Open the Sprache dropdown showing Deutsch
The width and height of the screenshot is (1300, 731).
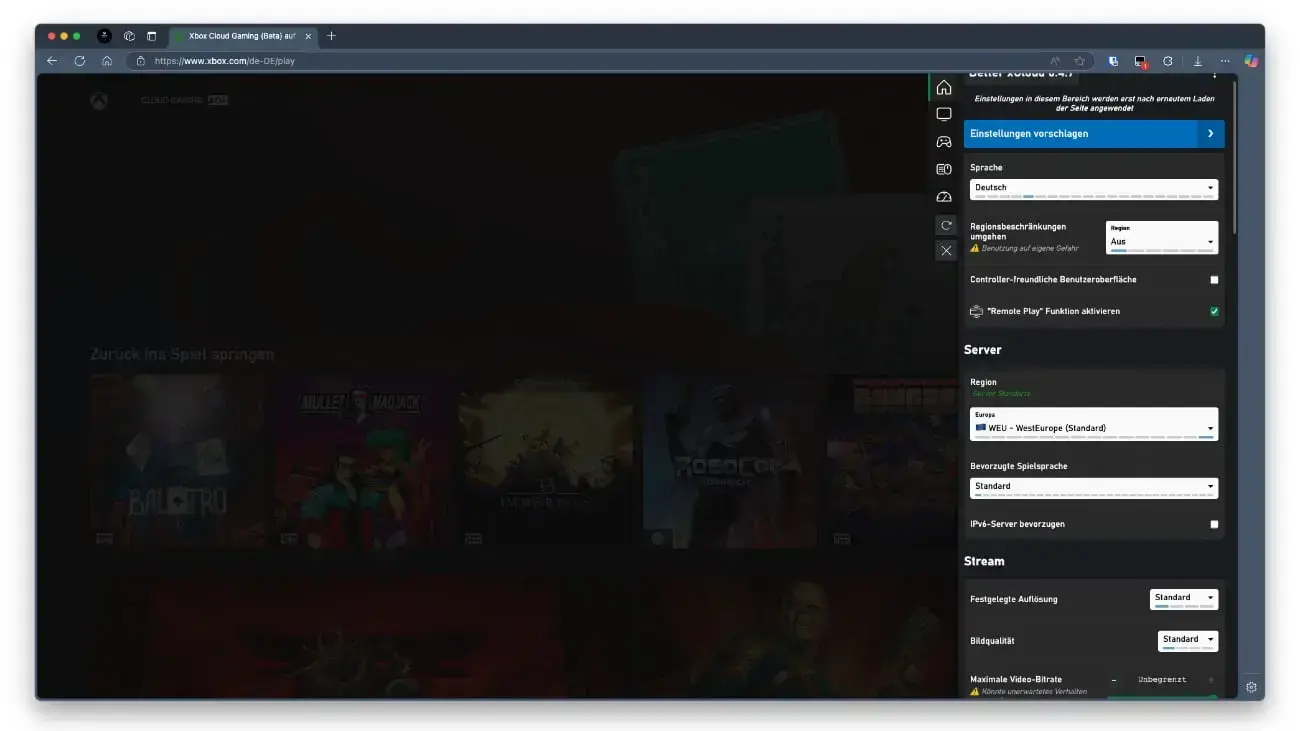point(1094,188)
